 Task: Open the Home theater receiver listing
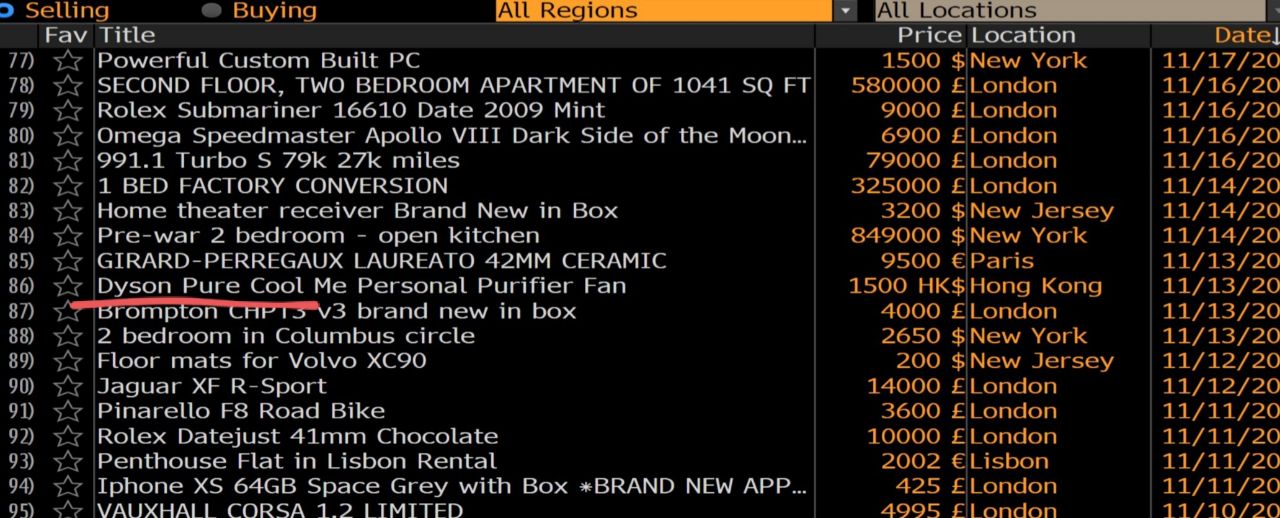click(357, 211)
